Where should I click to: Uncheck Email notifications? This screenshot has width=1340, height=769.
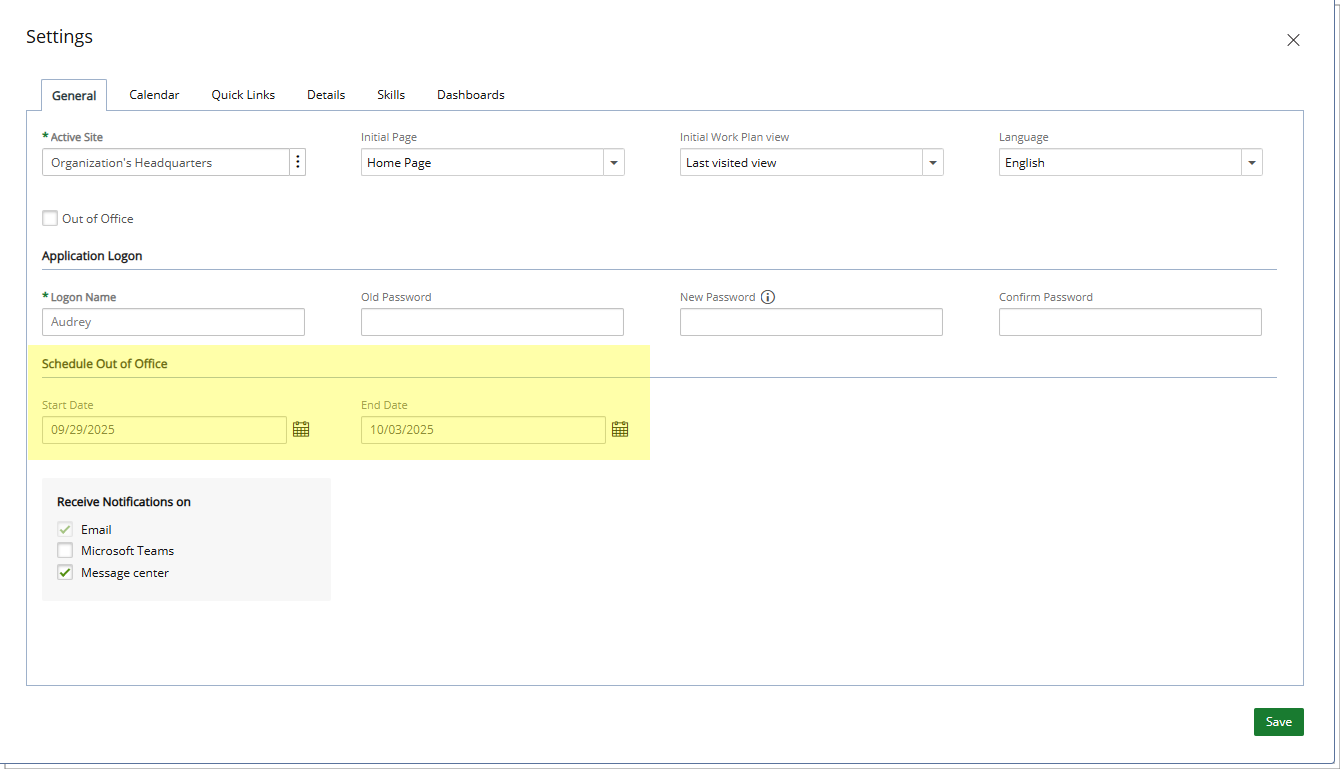coord(64,529)
